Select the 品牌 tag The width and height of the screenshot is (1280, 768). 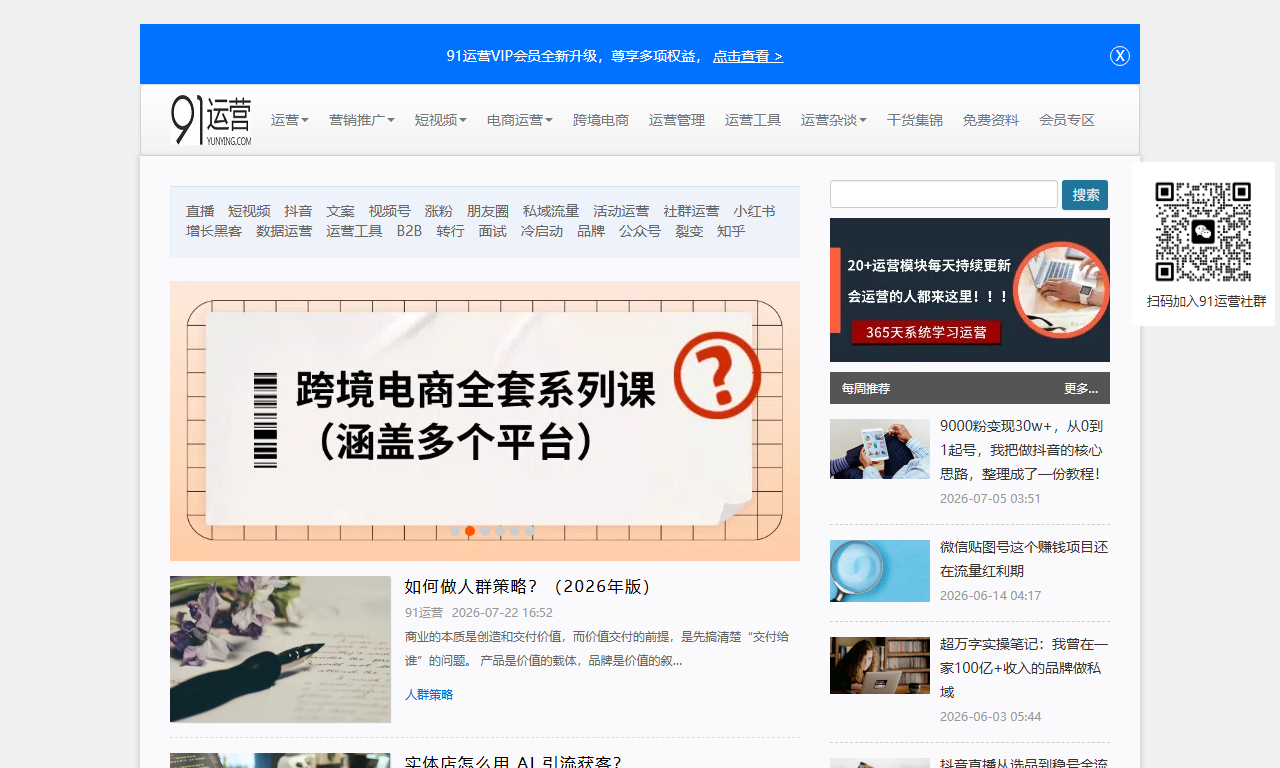tap(591, 231)
